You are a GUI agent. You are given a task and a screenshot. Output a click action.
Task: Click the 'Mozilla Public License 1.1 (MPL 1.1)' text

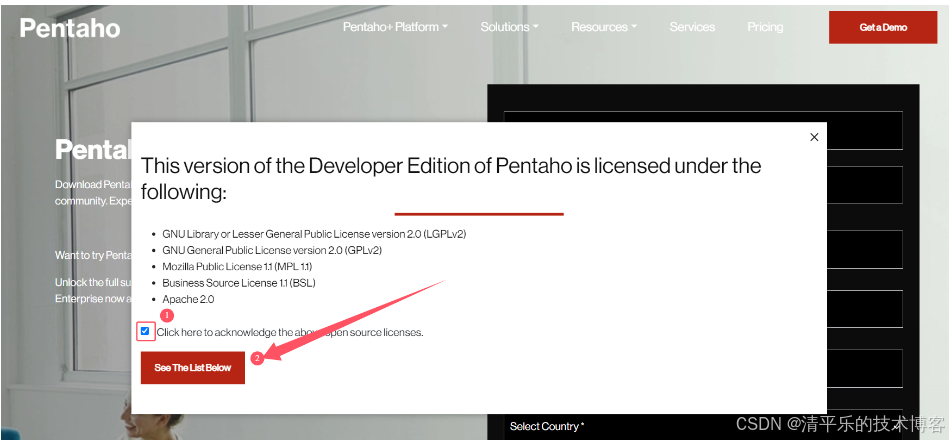pyautogui.click(x=237, y=266)
